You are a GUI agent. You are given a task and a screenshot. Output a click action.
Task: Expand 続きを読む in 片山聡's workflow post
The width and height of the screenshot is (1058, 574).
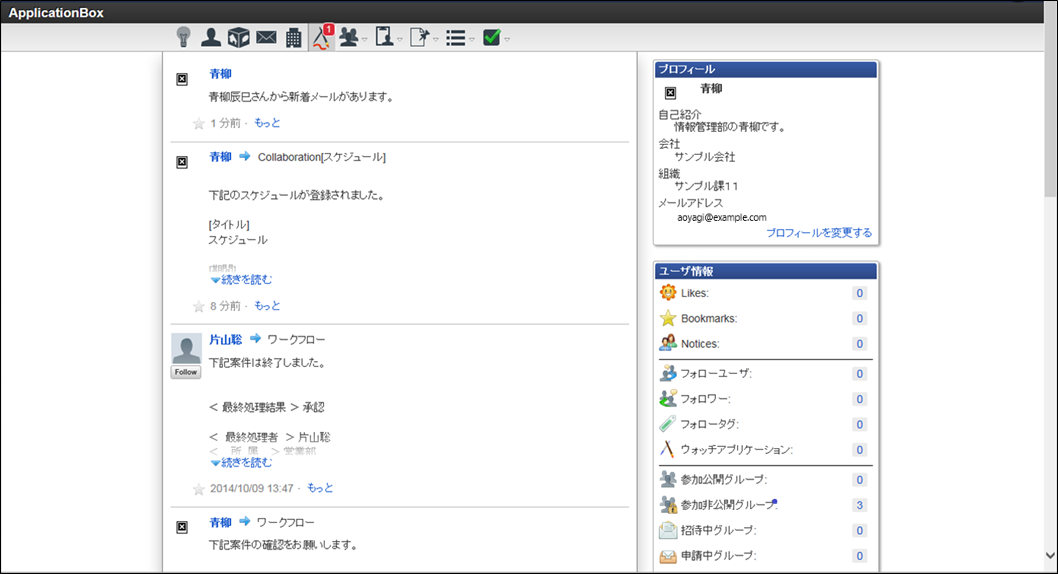tap(240, 463)
